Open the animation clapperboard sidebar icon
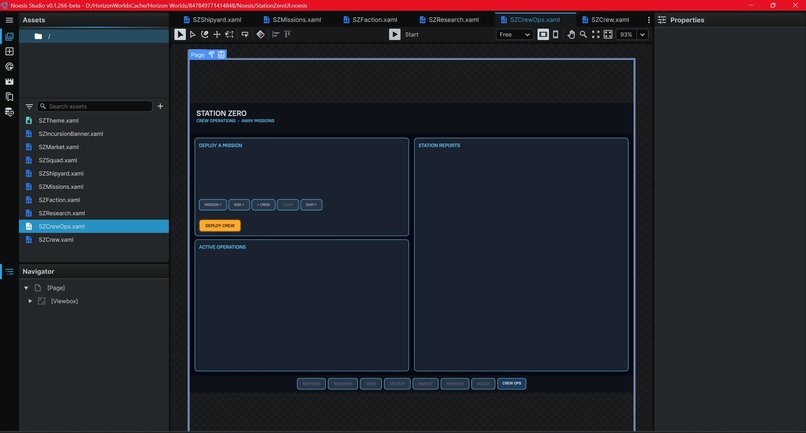806x433 pixels. click(x=9, y=81)
